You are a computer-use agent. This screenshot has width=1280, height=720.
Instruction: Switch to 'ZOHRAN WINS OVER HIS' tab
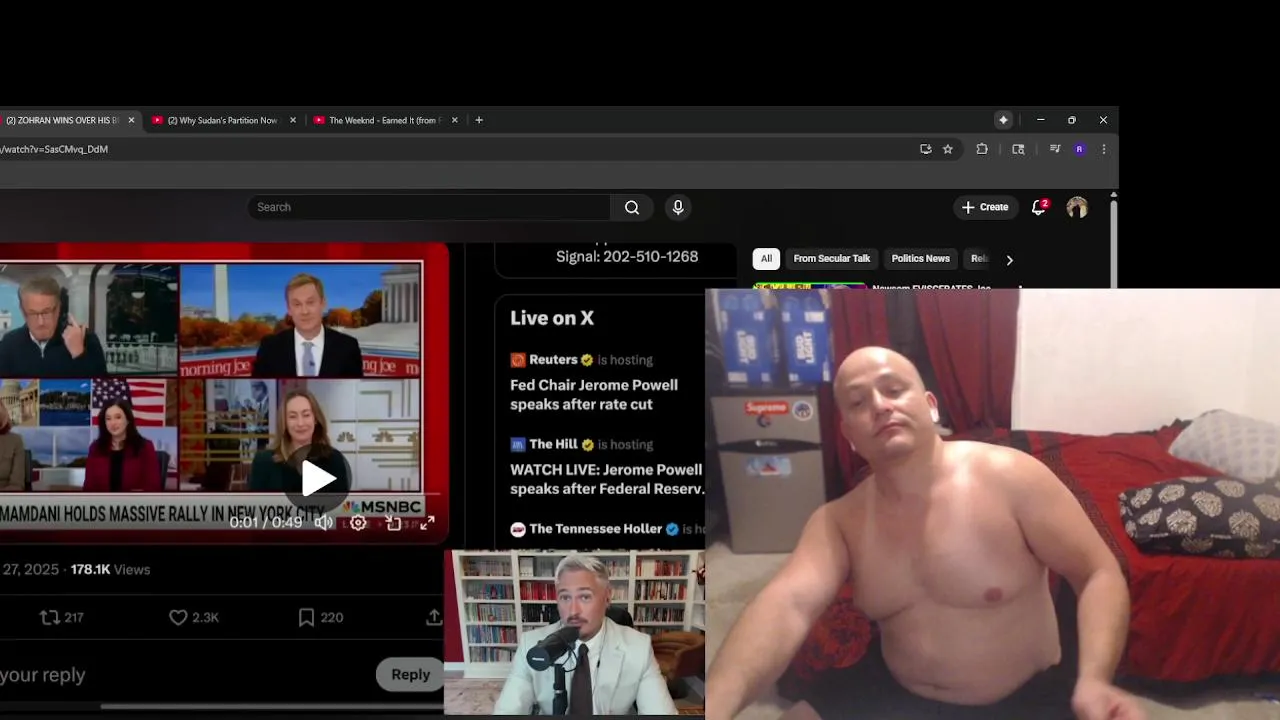click(x=62, y=120)
